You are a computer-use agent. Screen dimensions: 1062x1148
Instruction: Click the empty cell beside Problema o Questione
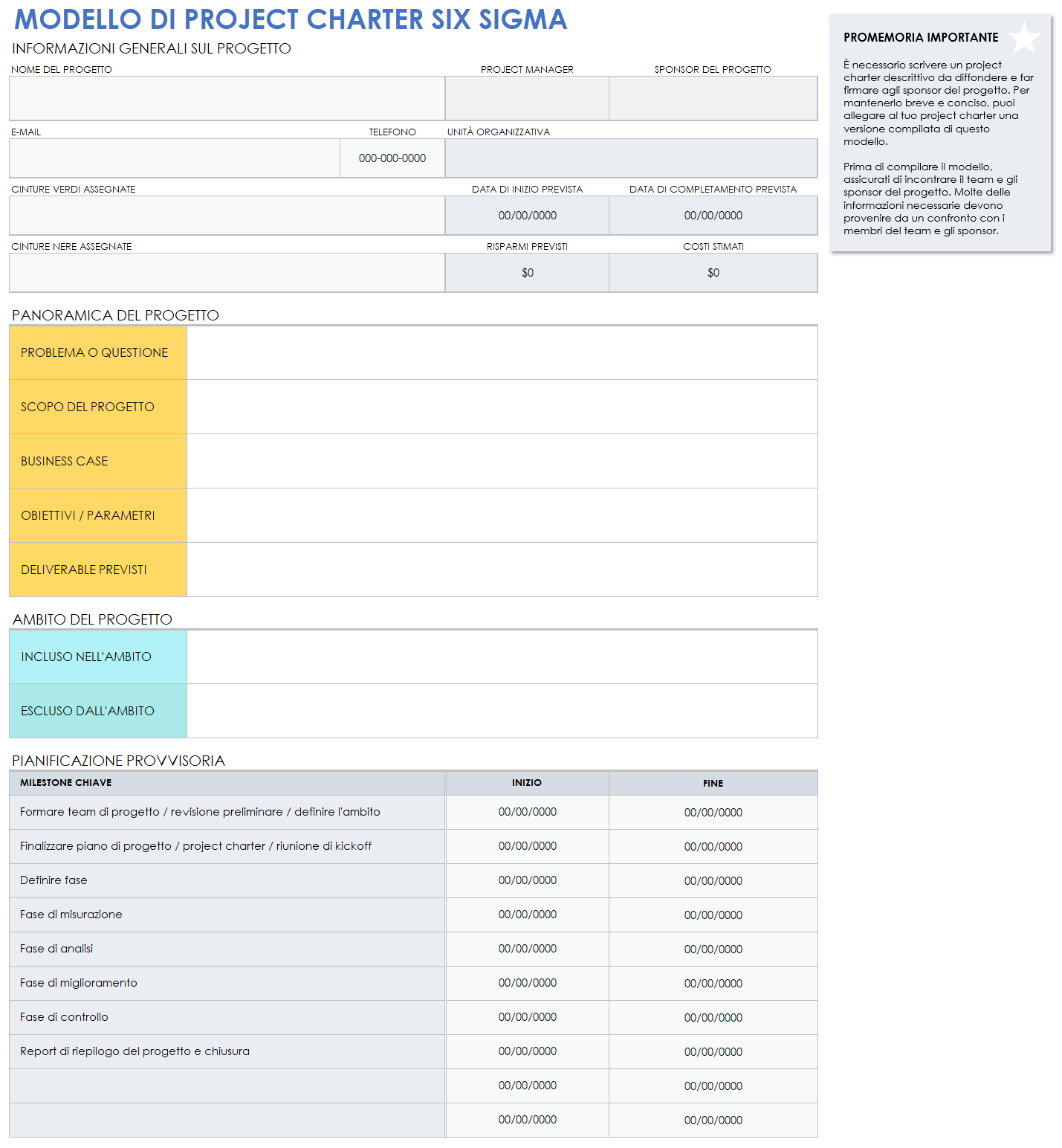pos(502,352)
